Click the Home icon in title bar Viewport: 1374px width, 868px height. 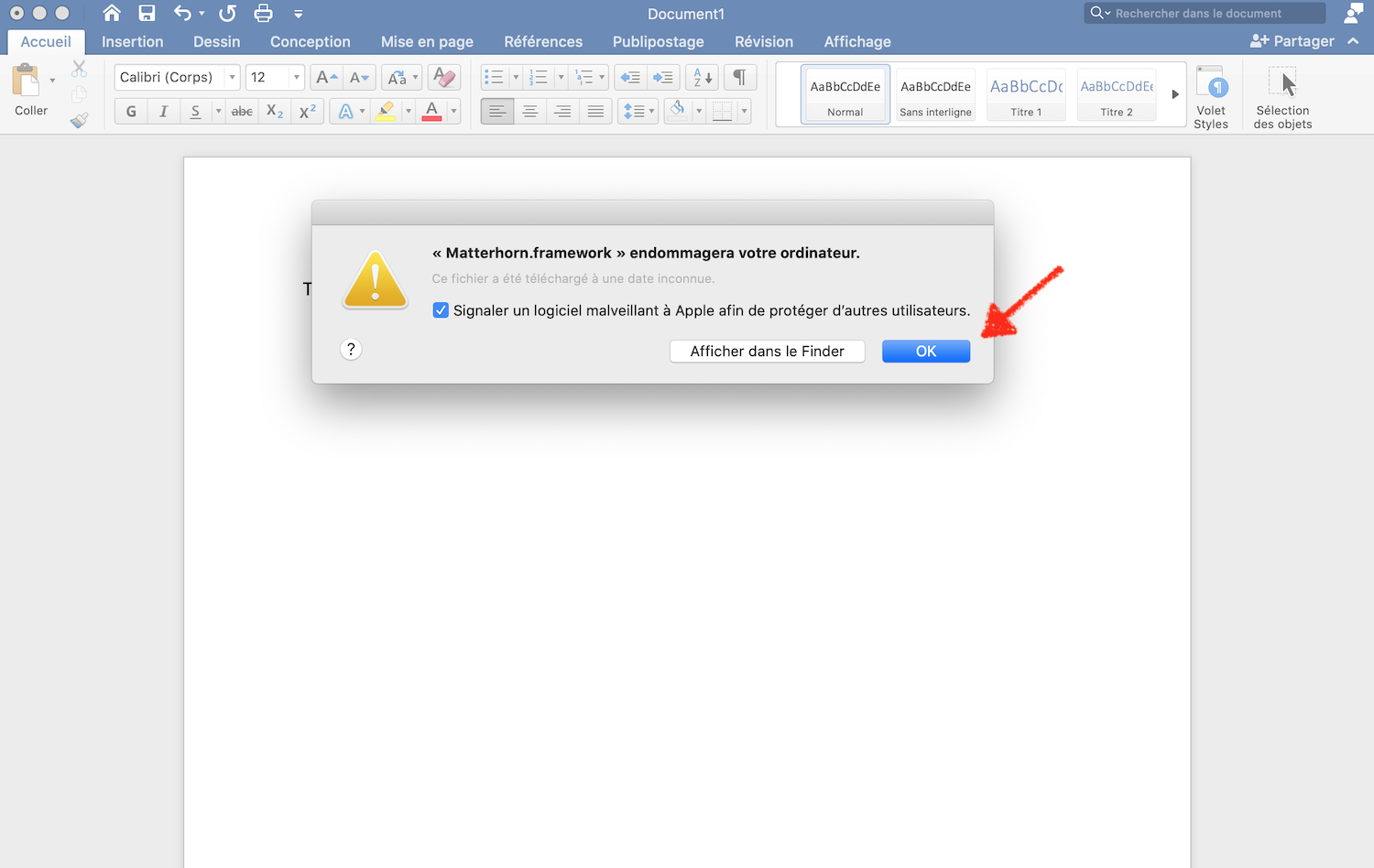(x=112, y=13)
